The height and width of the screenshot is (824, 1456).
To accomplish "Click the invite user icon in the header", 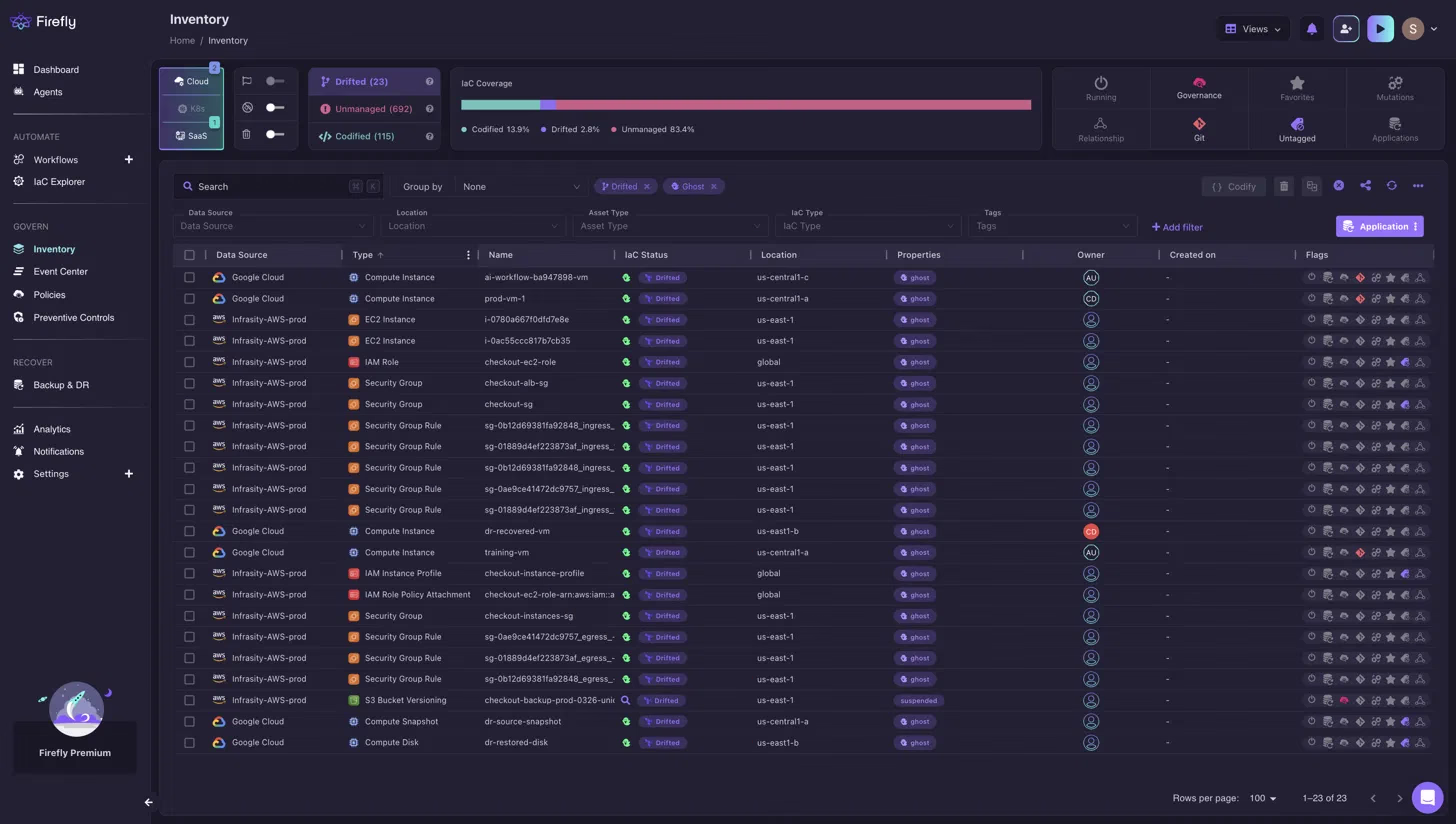I will tap(1346, 29).
